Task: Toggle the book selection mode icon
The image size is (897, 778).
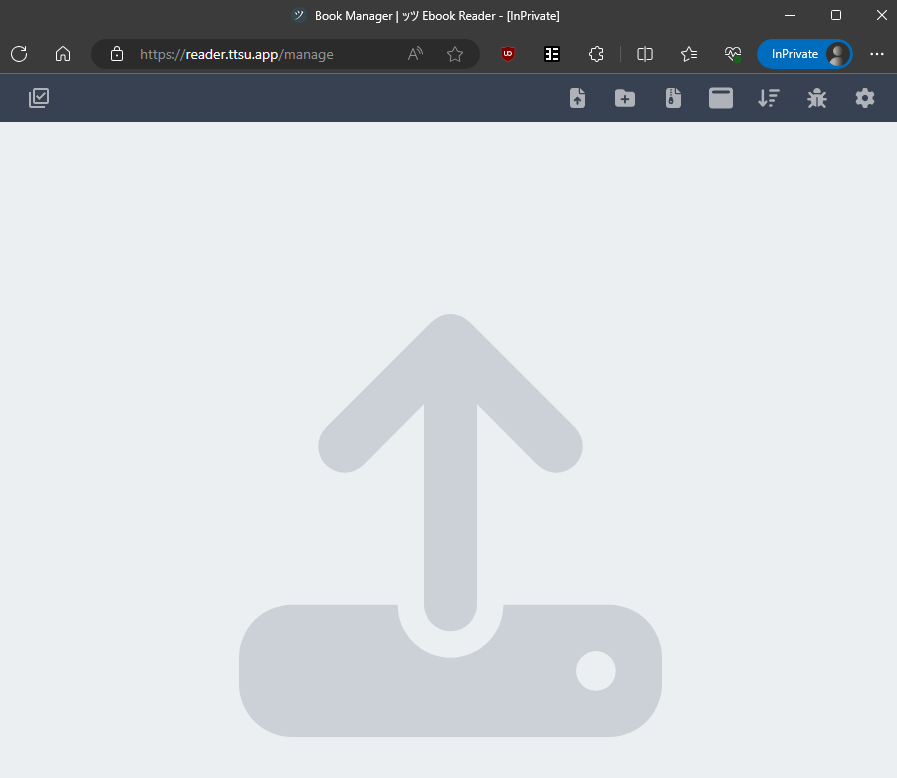Action: (39, 98)
